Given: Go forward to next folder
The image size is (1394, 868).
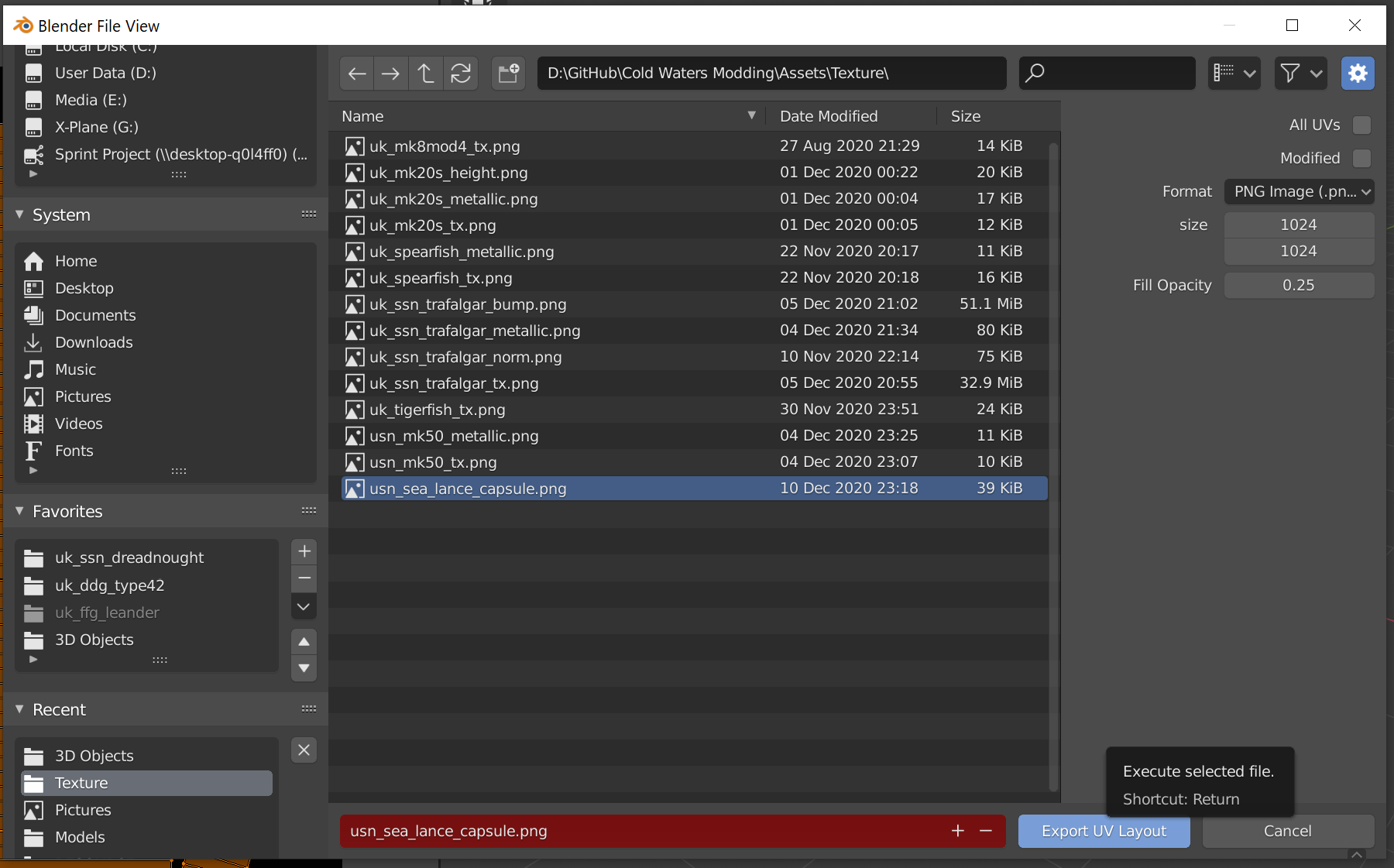Looking at the screenshot, I should pyautogui.click(x=391, y=74).
